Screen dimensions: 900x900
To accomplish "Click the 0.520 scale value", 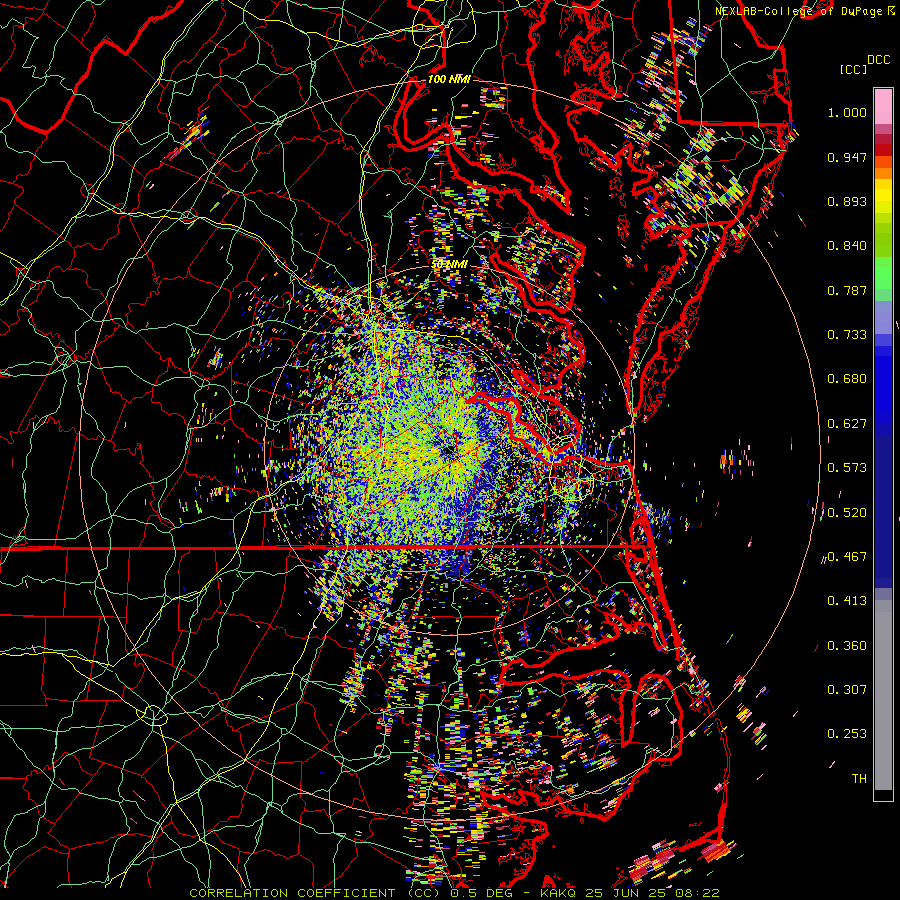I will [x=847, y=513].
